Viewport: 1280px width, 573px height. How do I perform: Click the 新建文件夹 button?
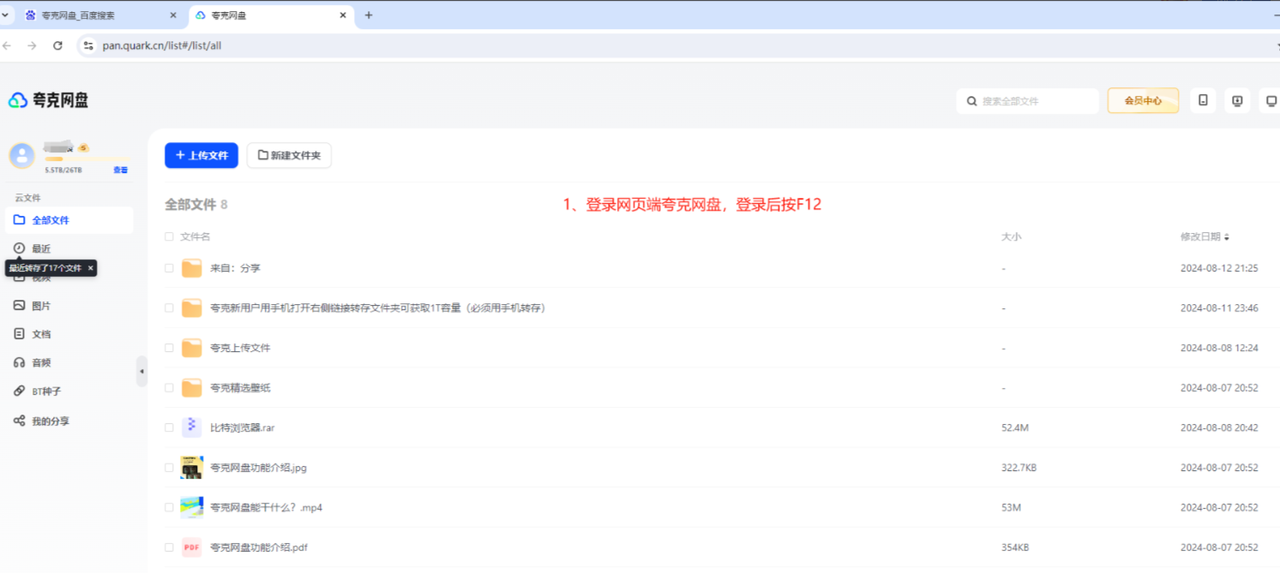pos(289,155)
